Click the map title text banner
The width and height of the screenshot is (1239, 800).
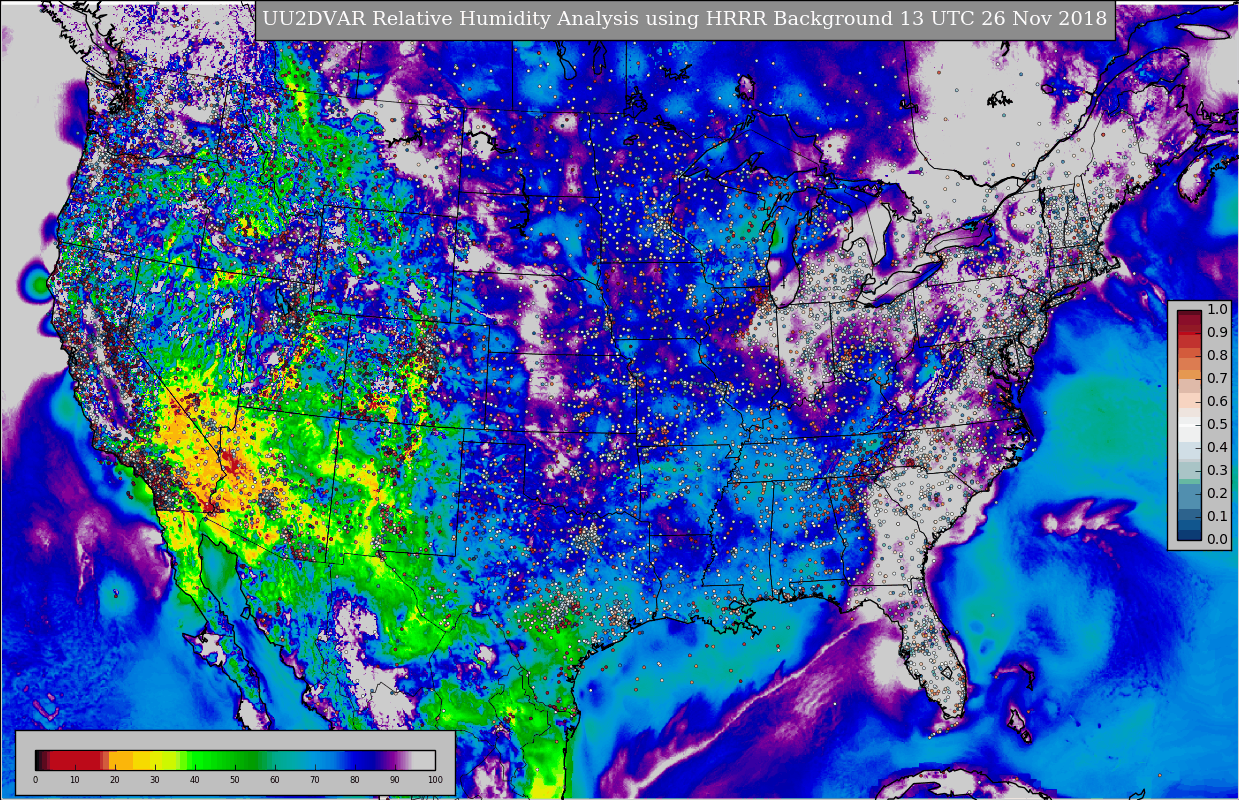point(684,19)
